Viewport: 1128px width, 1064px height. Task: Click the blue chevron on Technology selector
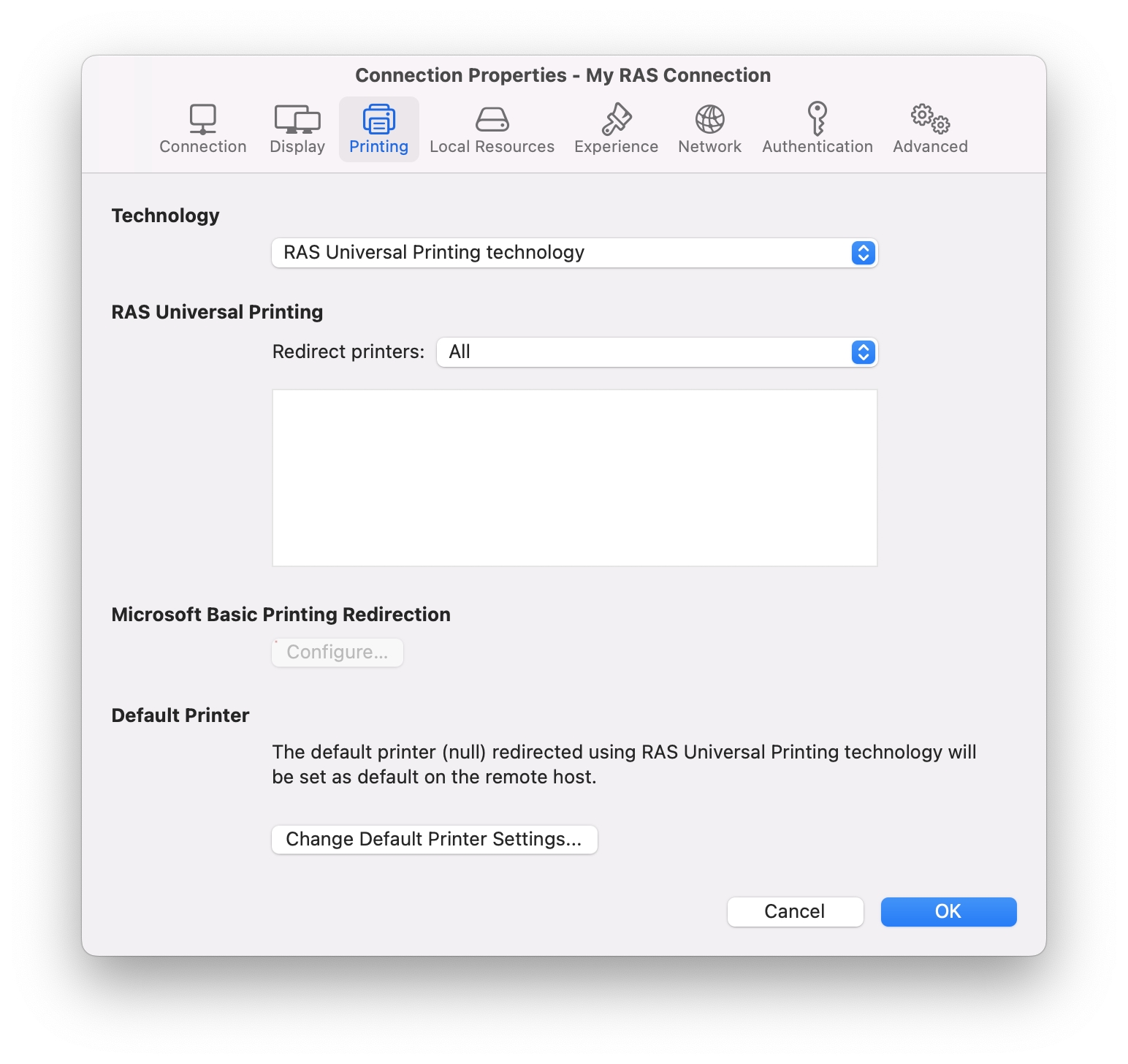tap(863, 253)
